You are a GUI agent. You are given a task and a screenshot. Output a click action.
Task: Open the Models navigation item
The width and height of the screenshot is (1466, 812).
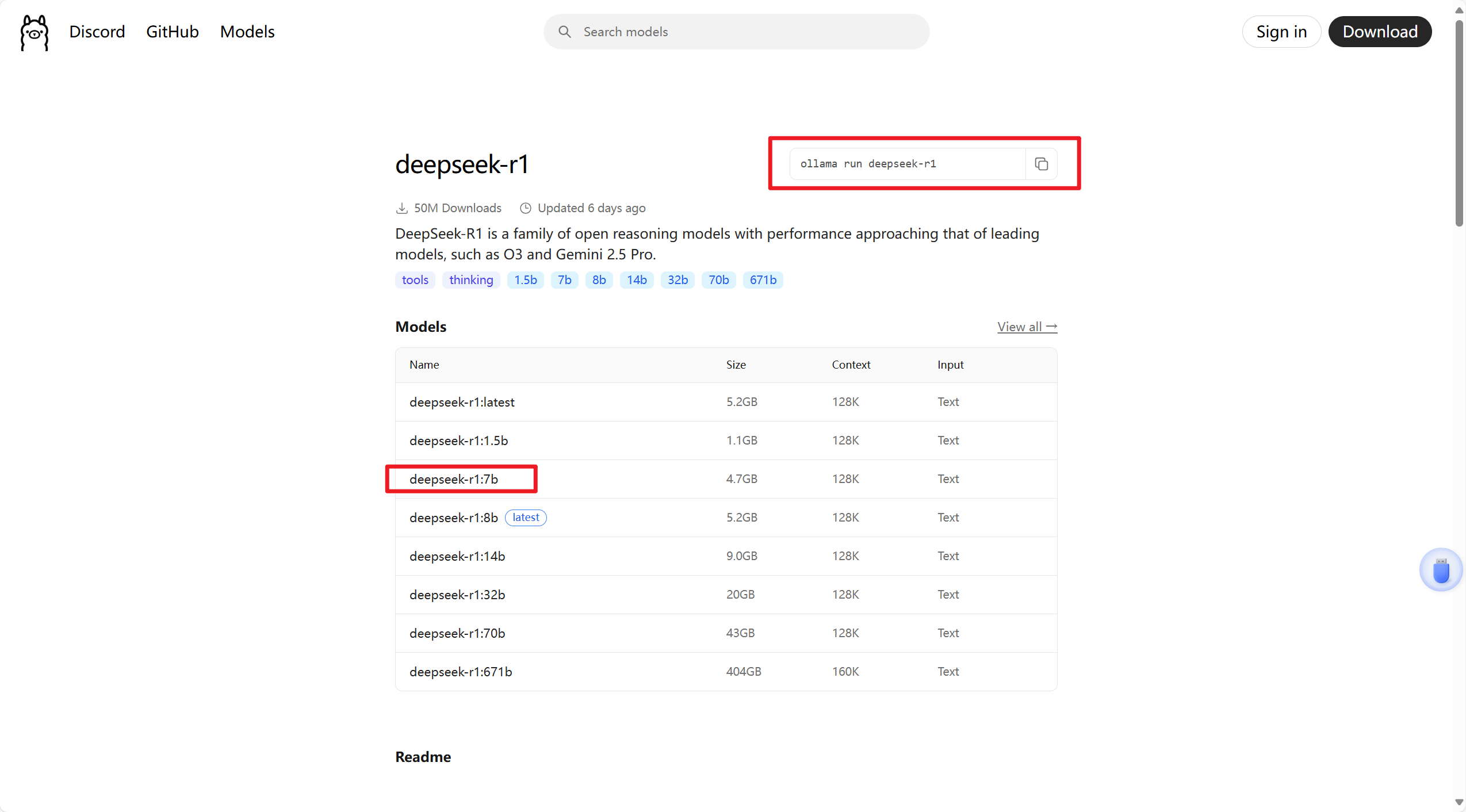(x=247, y=32)
